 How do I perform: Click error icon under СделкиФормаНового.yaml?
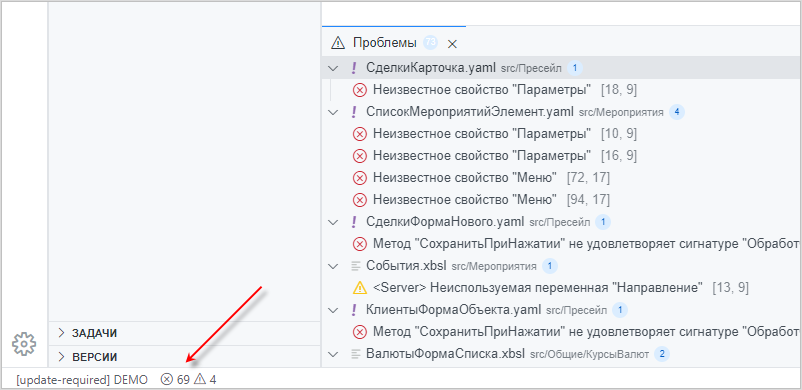click(360, 244)
